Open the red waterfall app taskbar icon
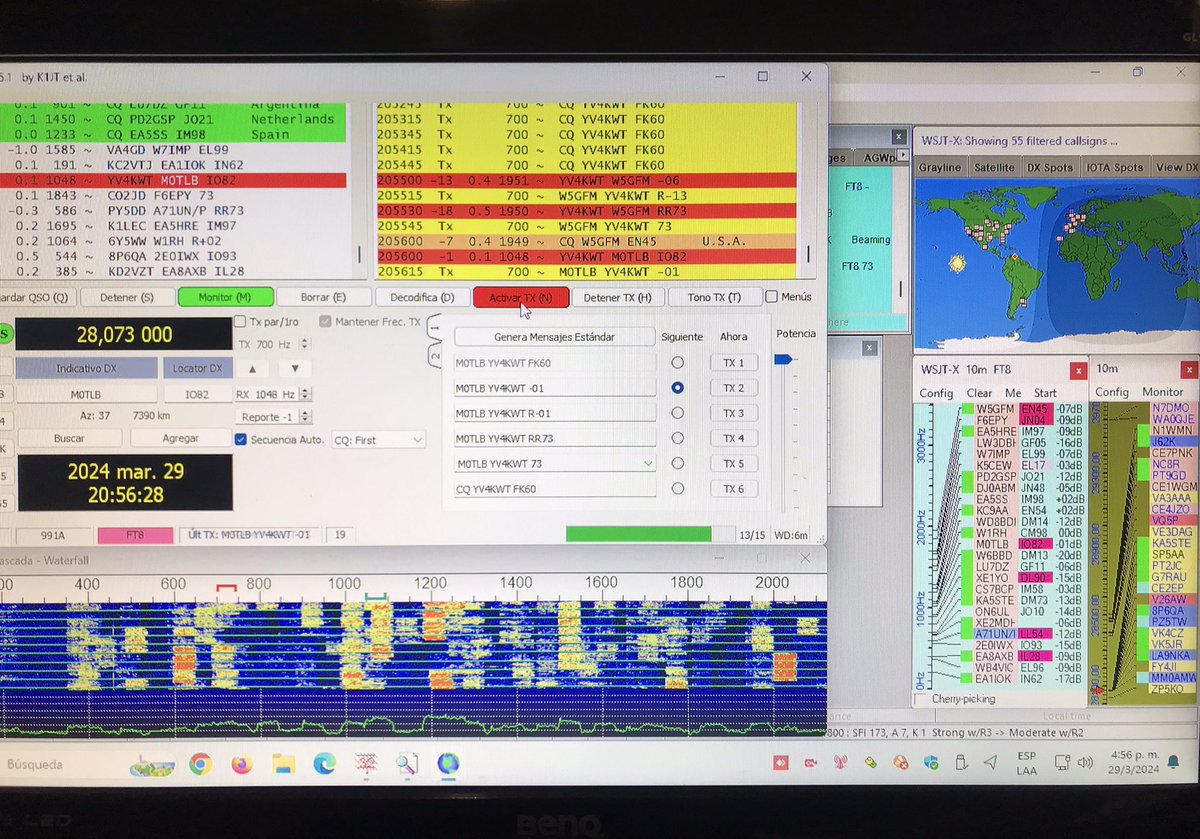This screenshot has height=839, width=1200. [x=365, y=765]
